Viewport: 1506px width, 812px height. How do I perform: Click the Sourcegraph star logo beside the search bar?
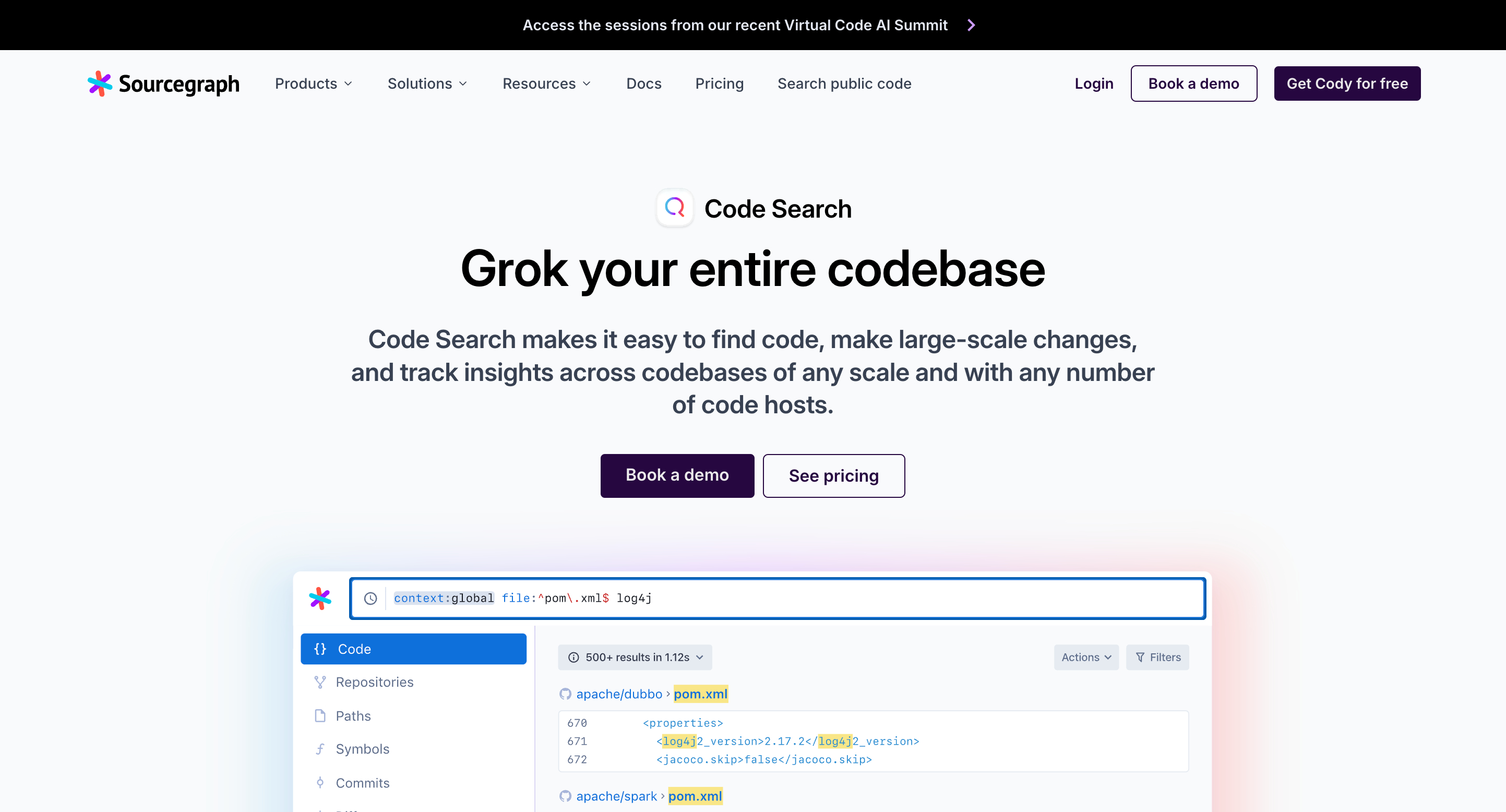click(320, 598)
